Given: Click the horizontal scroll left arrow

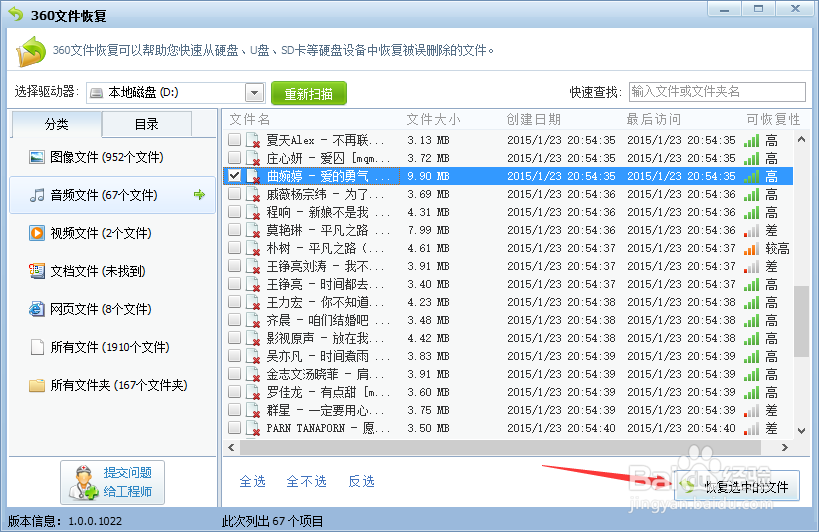Looking at the screenshot, I should (231, 447).
